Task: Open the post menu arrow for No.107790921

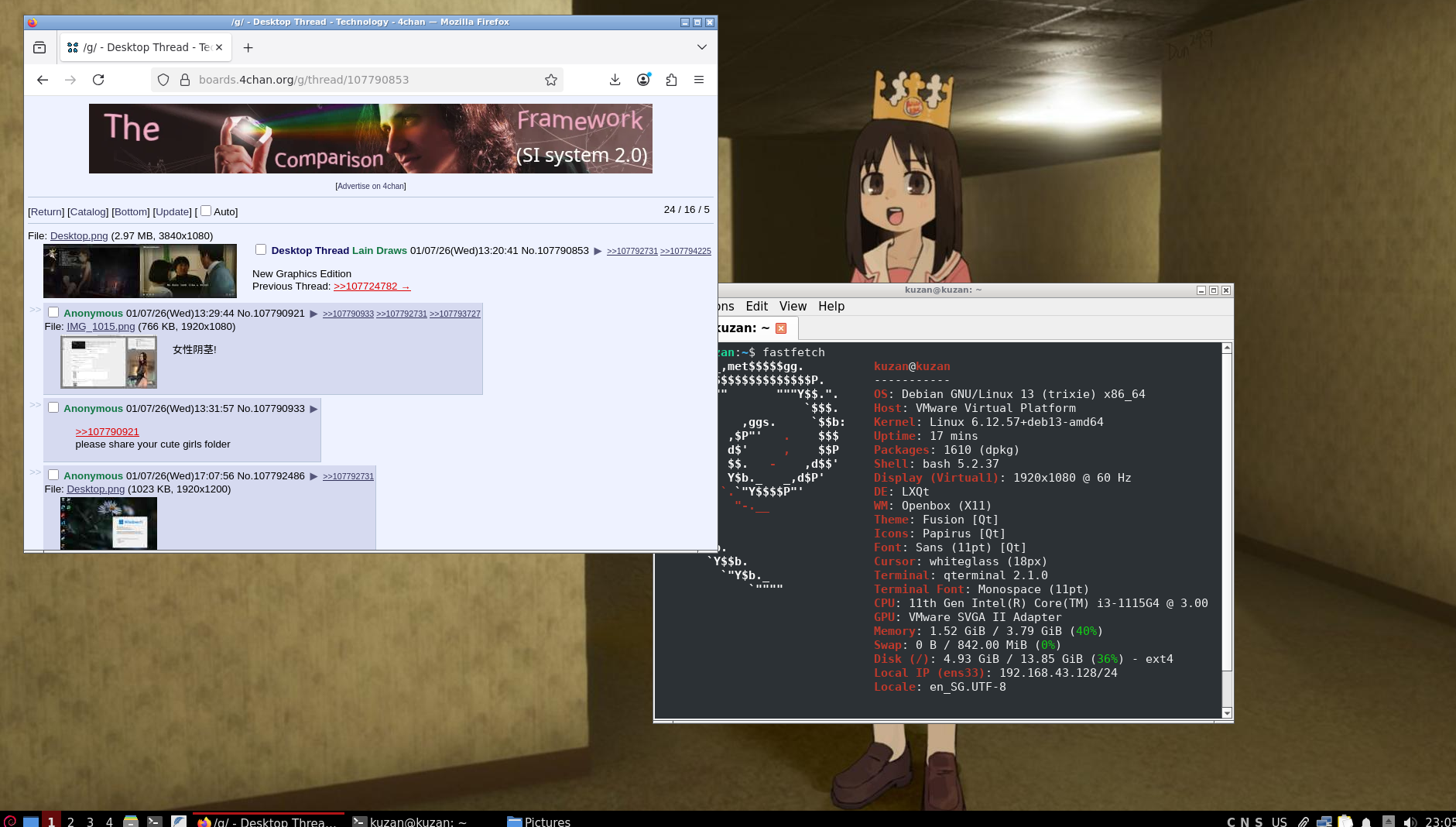Action: (313, 314)
